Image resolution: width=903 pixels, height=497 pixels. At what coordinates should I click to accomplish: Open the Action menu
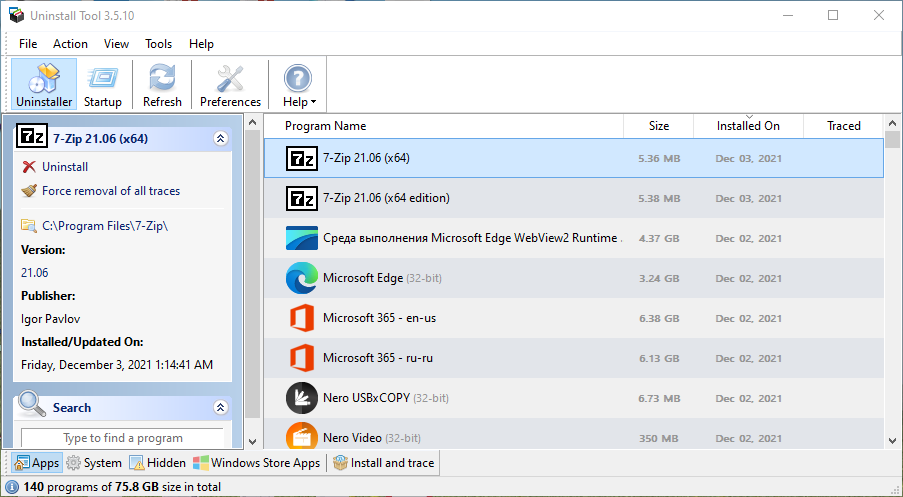pos(70,44)
